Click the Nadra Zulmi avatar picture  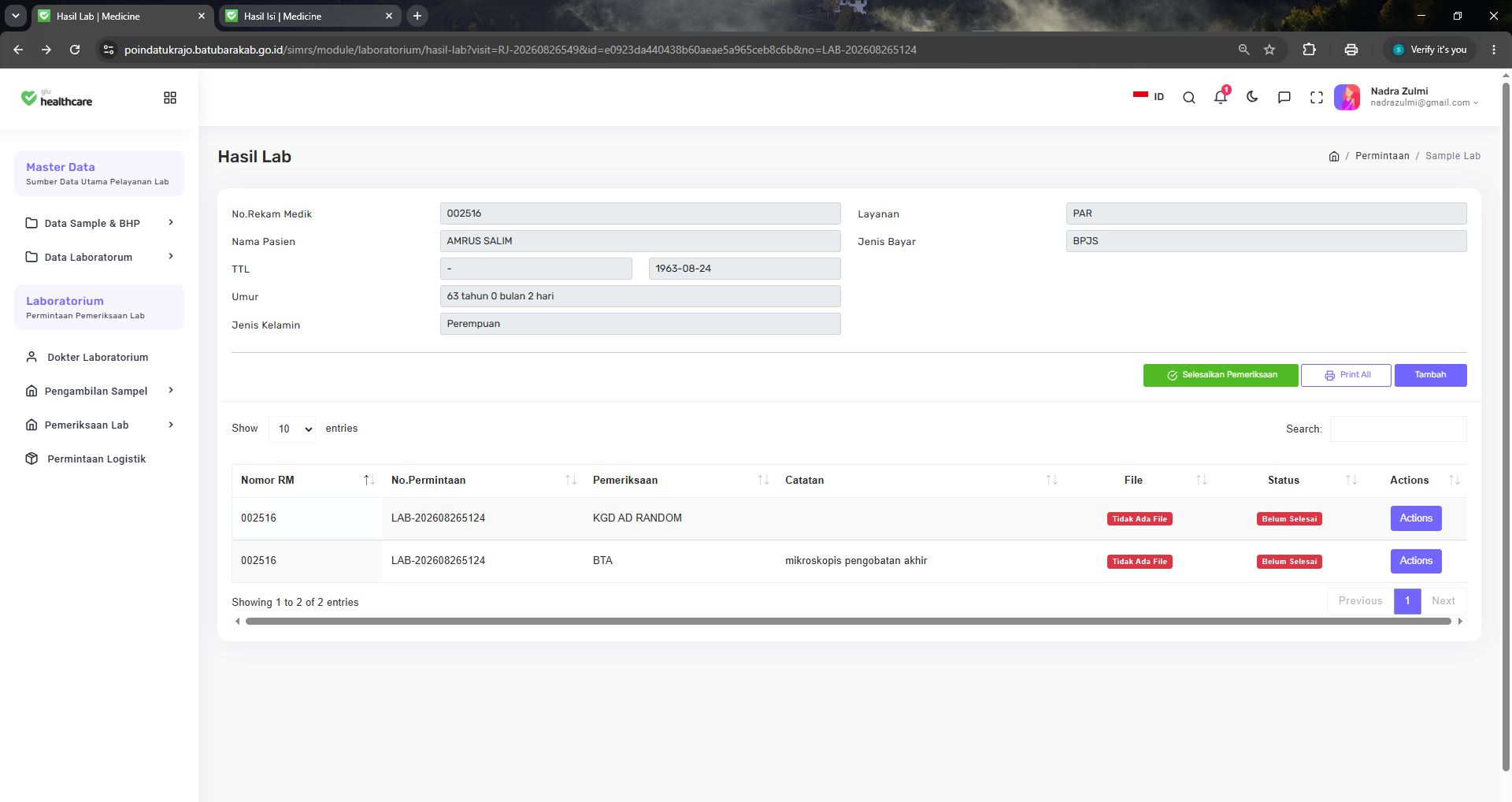1347,97
